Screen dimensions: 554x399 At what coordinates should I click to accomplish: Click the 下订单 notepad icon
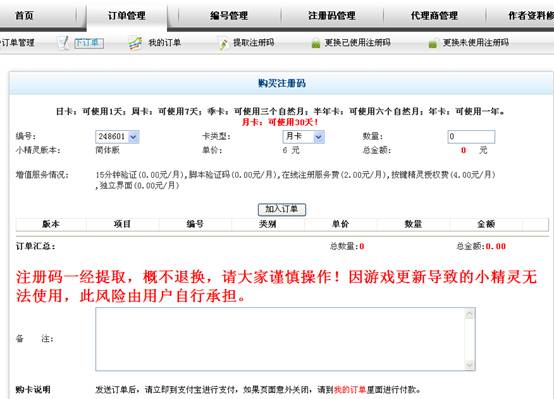(64, 43)
